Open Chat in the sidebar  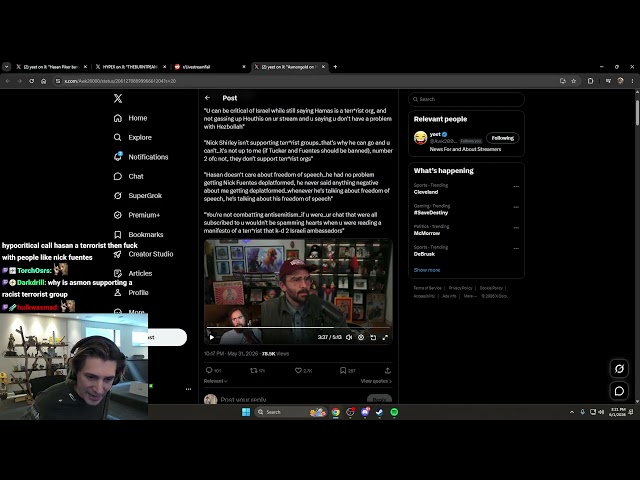click(x=128, y=176)
